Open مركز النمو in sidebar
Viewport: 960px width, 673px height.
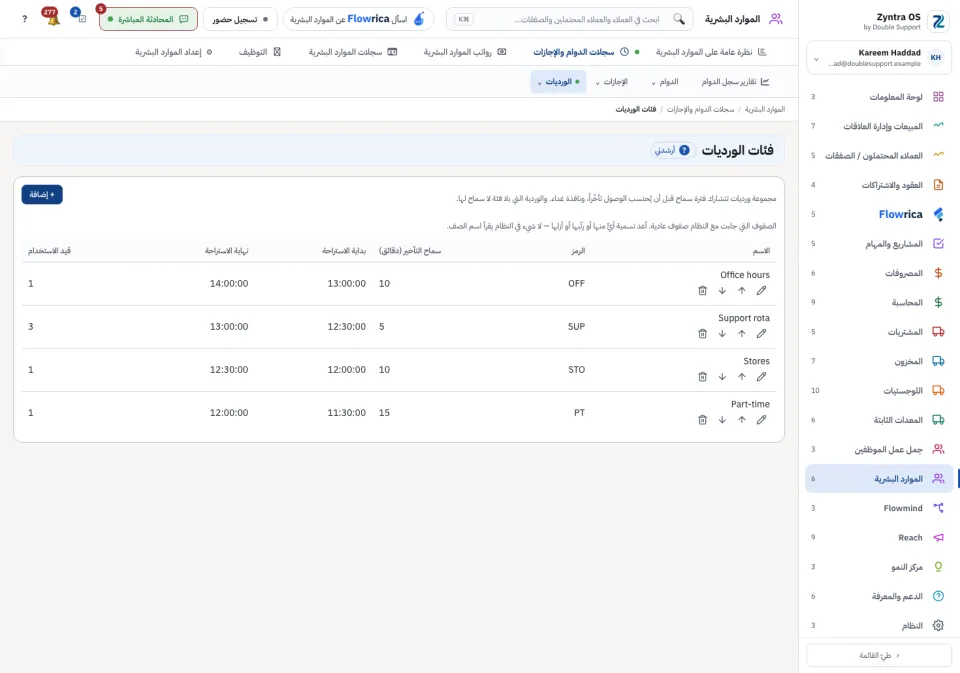click(879, 566)
